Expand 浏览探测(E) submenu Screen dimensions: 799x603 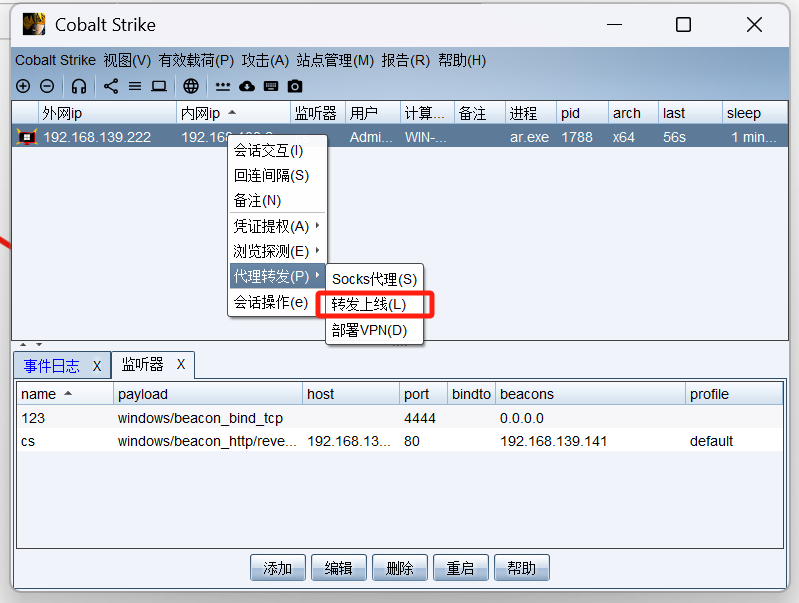click(277, 251)
